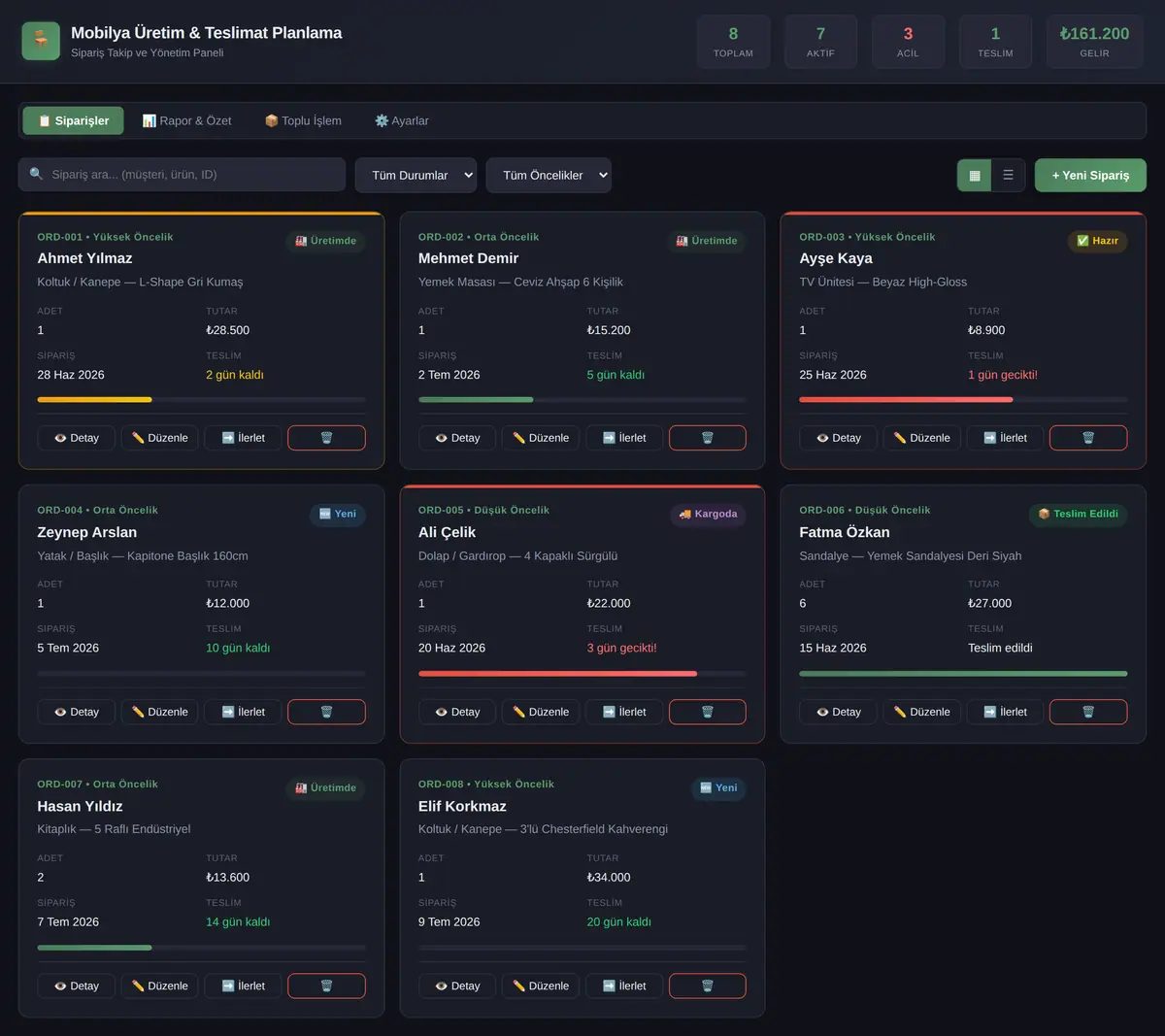Focus the Sipariş ara search field
The height and width of the screenshot is (1036, 1165).
[182, 175]
